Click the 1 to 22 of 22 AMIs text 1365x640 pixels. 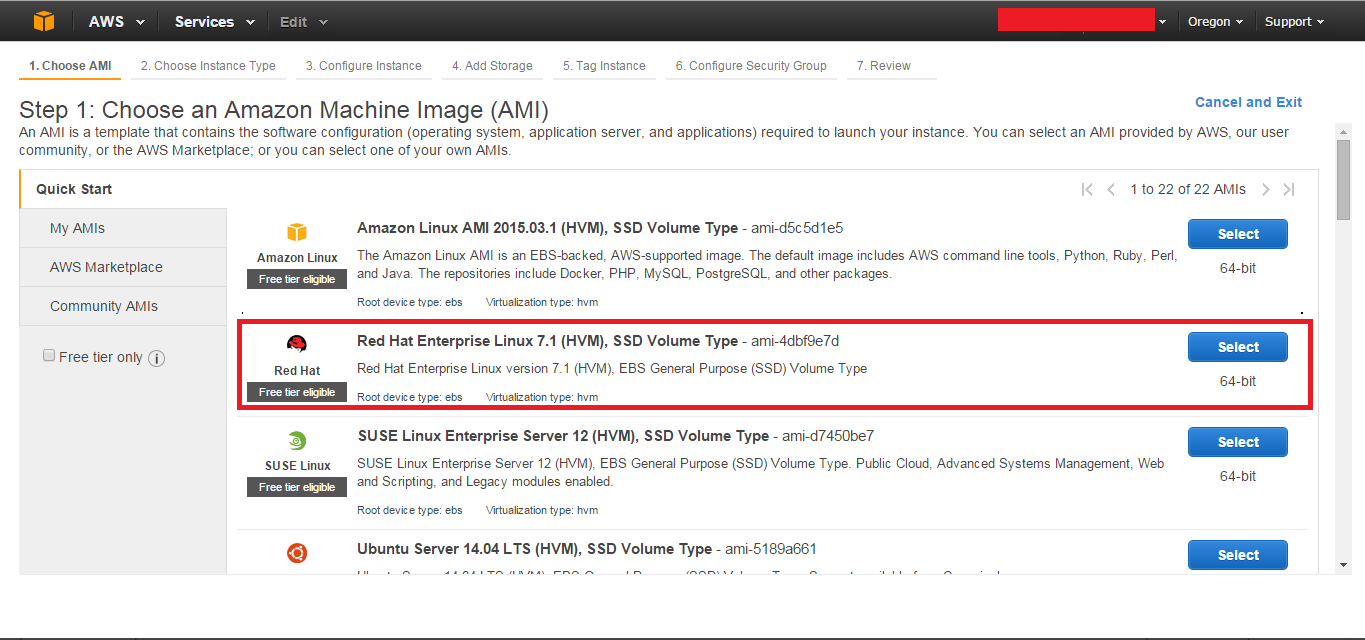pos(1188,189)
